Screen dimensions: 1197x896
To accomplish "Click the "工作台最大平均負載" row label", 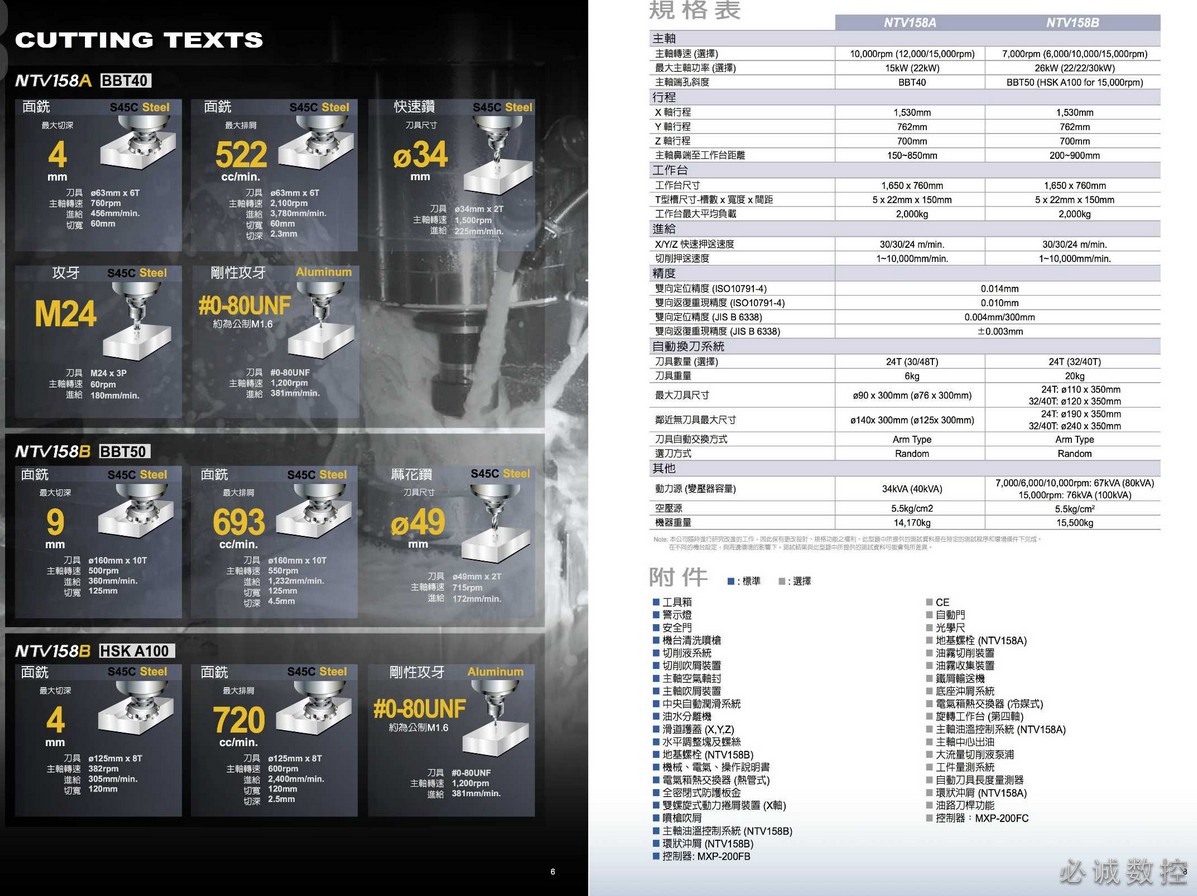I will pyautogui.click(x=696, y=214).
